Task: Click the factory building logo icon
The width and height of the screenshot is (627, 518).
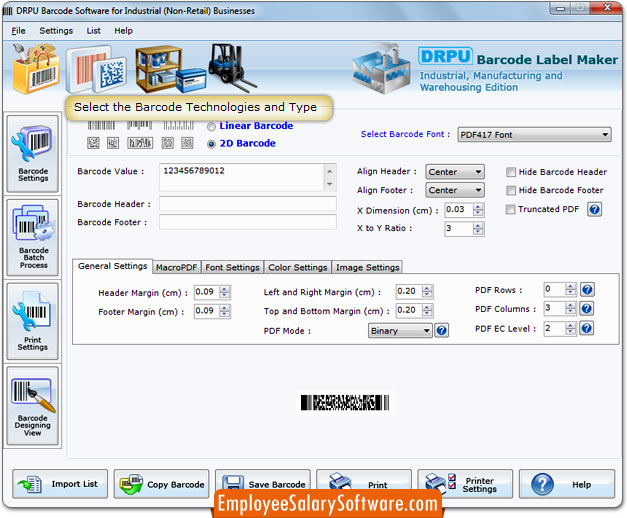Action: (x=381, y=69)
